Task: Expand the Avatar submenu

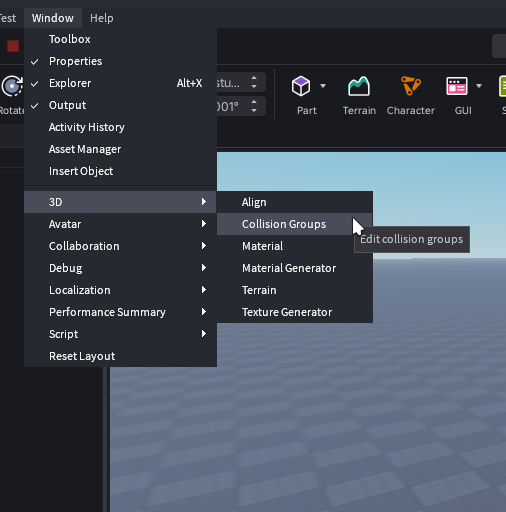Action: coord(120,224)
